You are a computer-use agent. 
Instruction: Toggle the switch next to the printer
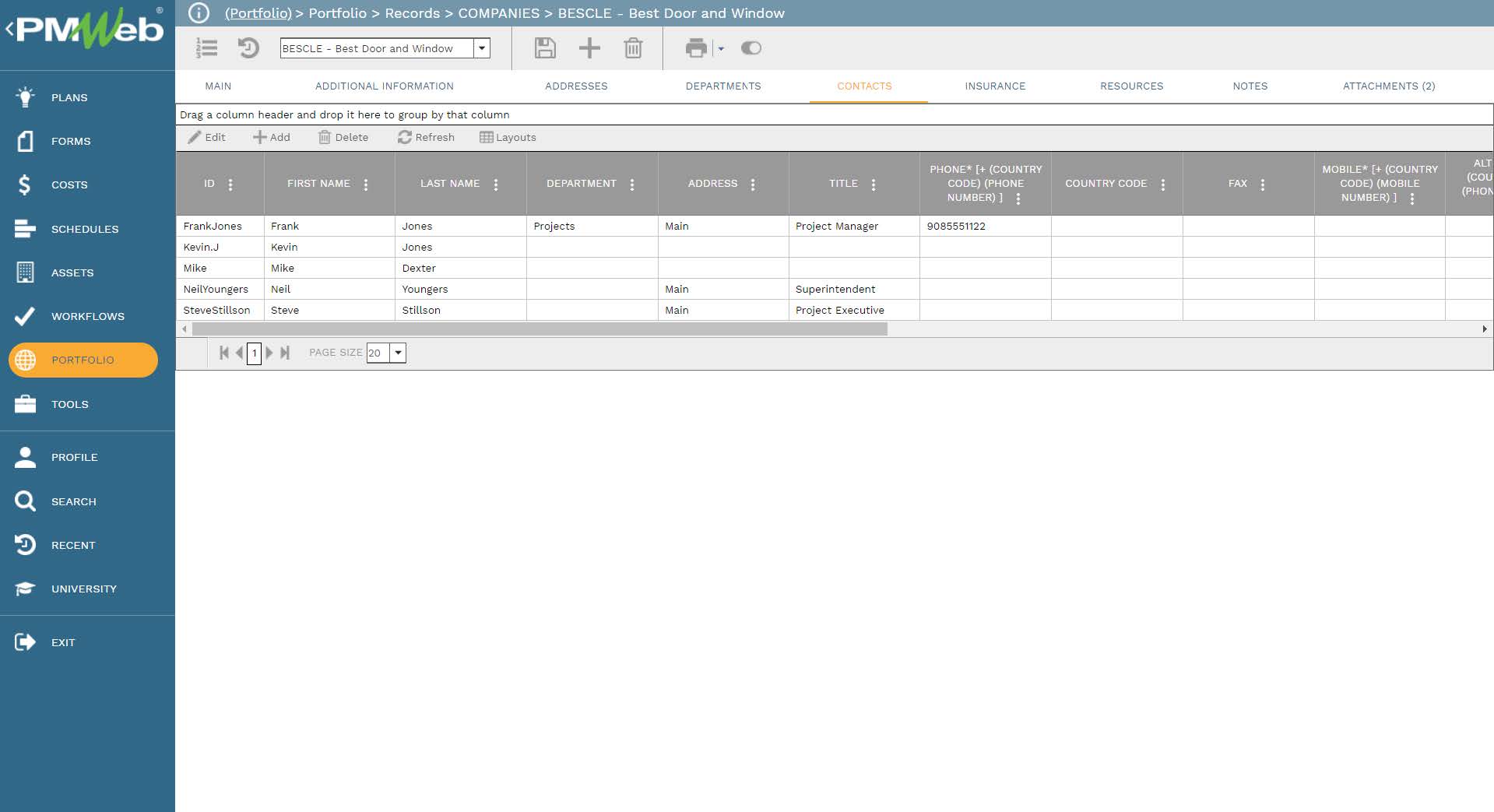tap(751, 48)
